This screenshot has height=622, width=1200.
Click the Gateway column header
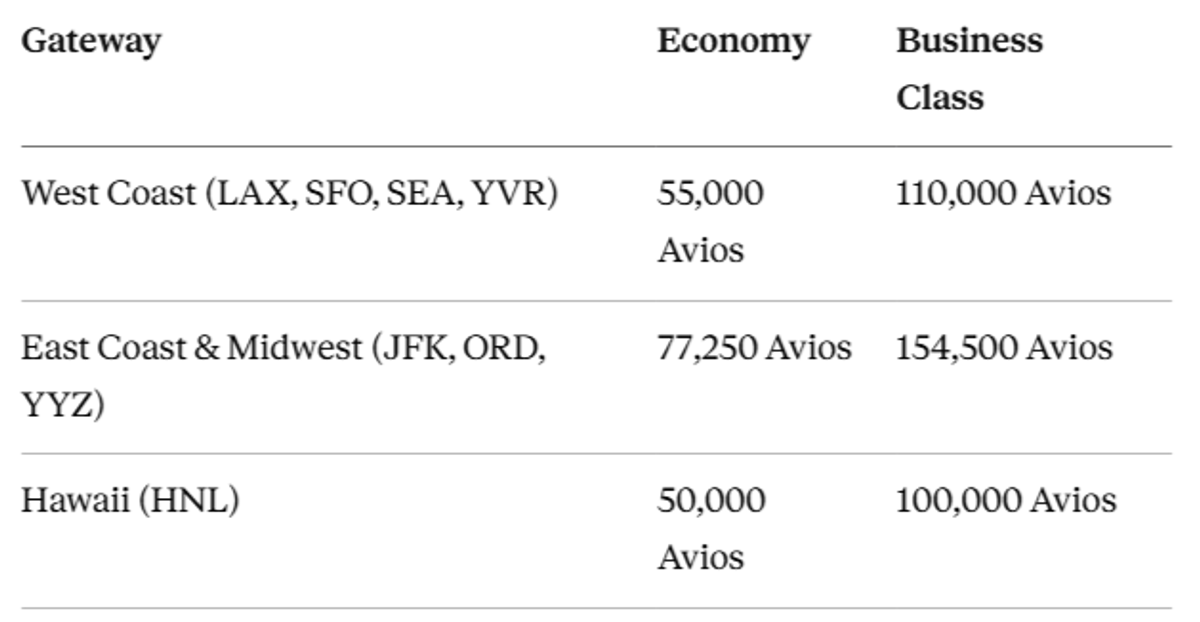coord(91,42)
